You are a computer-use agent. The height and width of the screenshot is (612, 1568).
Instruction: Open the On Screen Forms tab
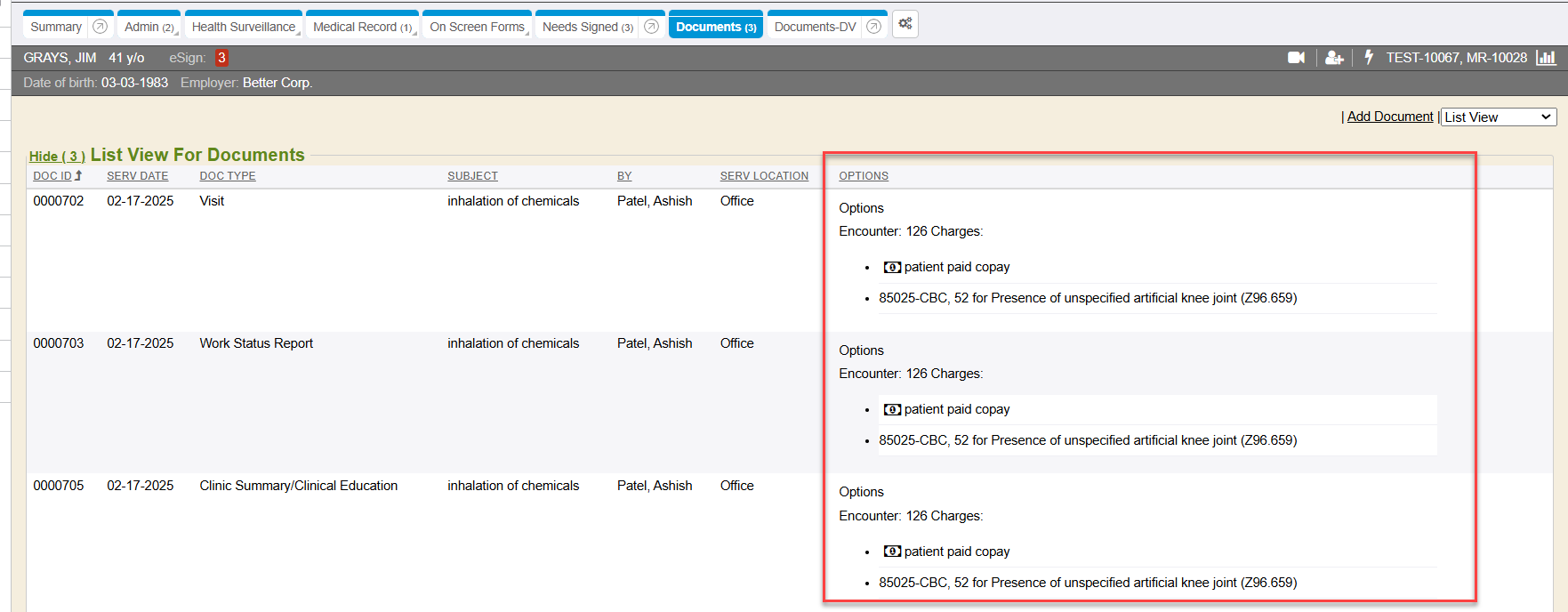tap(477, 28)
